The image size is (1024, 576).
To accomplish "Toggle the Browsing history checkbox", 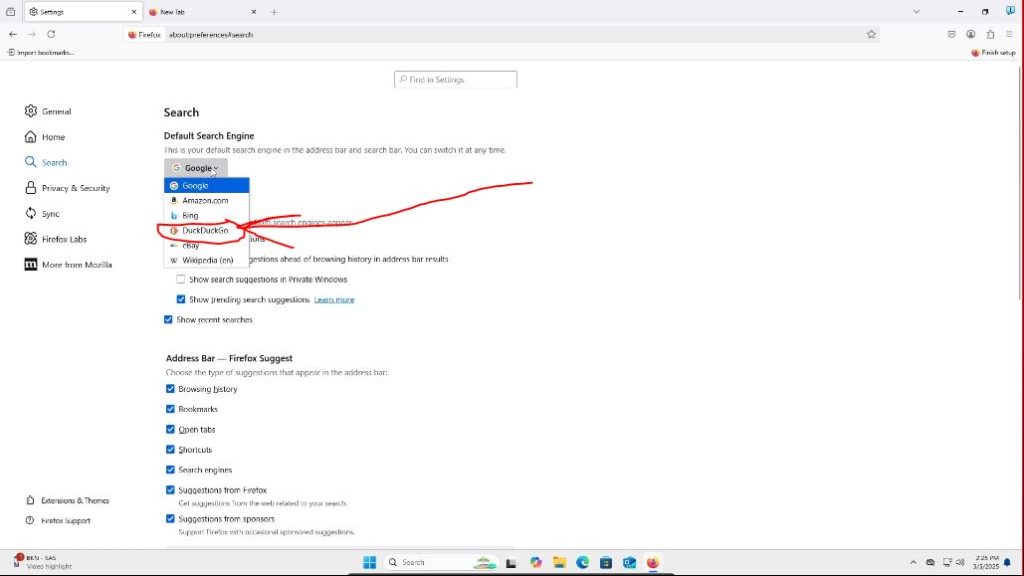I will 170,389.
